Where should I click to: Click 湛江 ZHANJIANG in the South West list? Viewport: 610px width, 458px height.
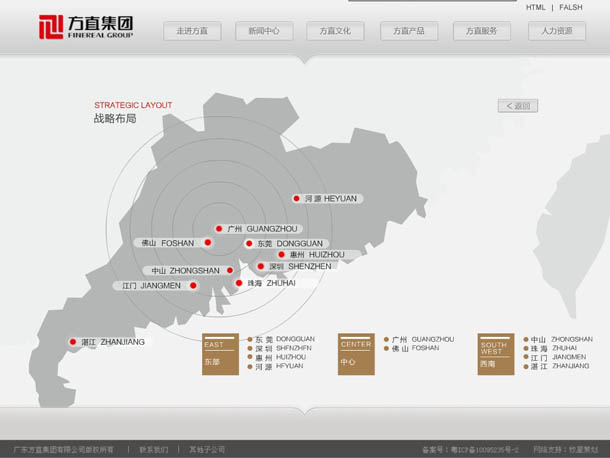click(556, 366)
